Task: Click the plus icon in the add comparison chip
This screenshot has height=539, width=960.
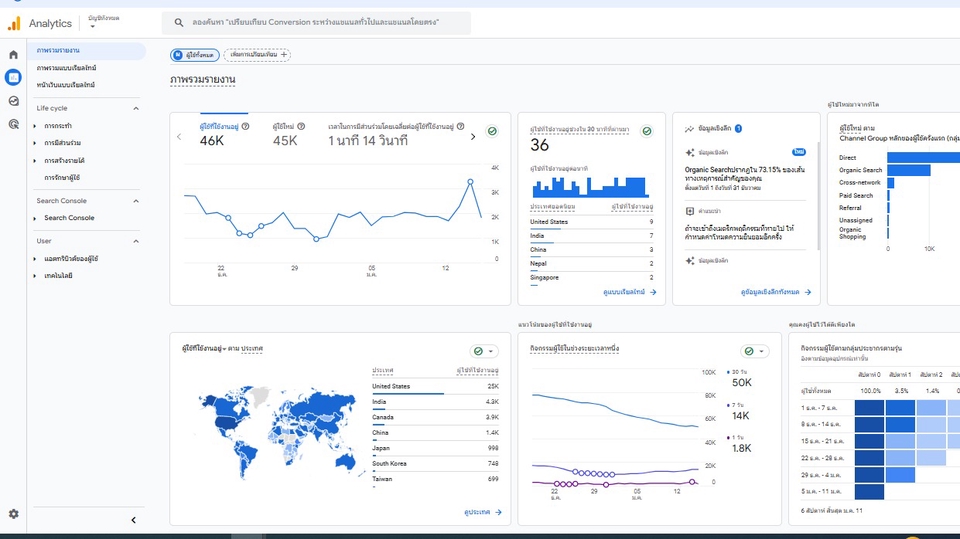Action: tap(283, 55)
